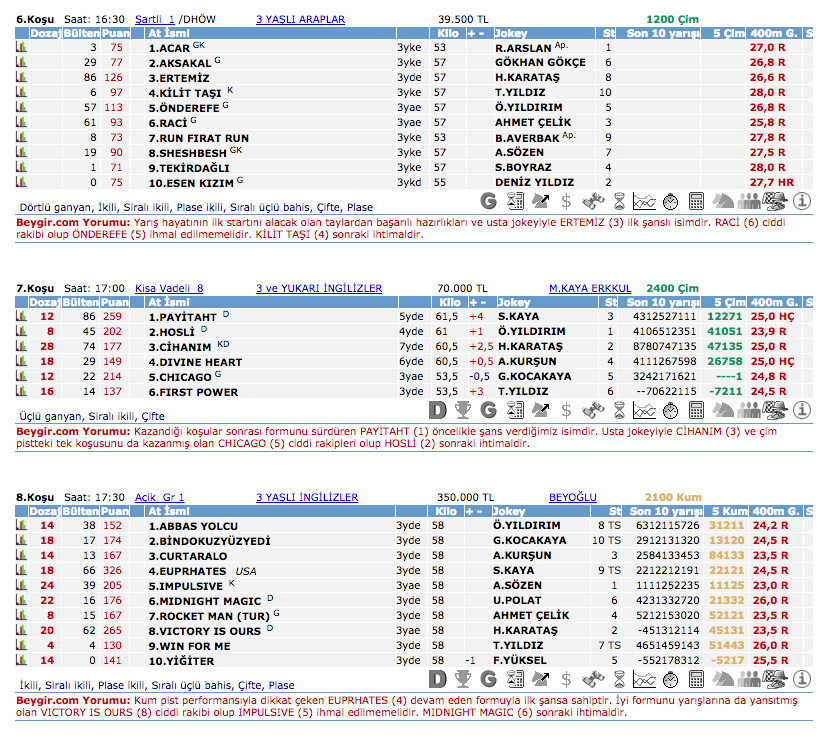Image resolution: width=835 pixels, height=740 pixels.
Task: Click '3 YAŞLI ARAPLAR' category link
Action: [300, 19]
